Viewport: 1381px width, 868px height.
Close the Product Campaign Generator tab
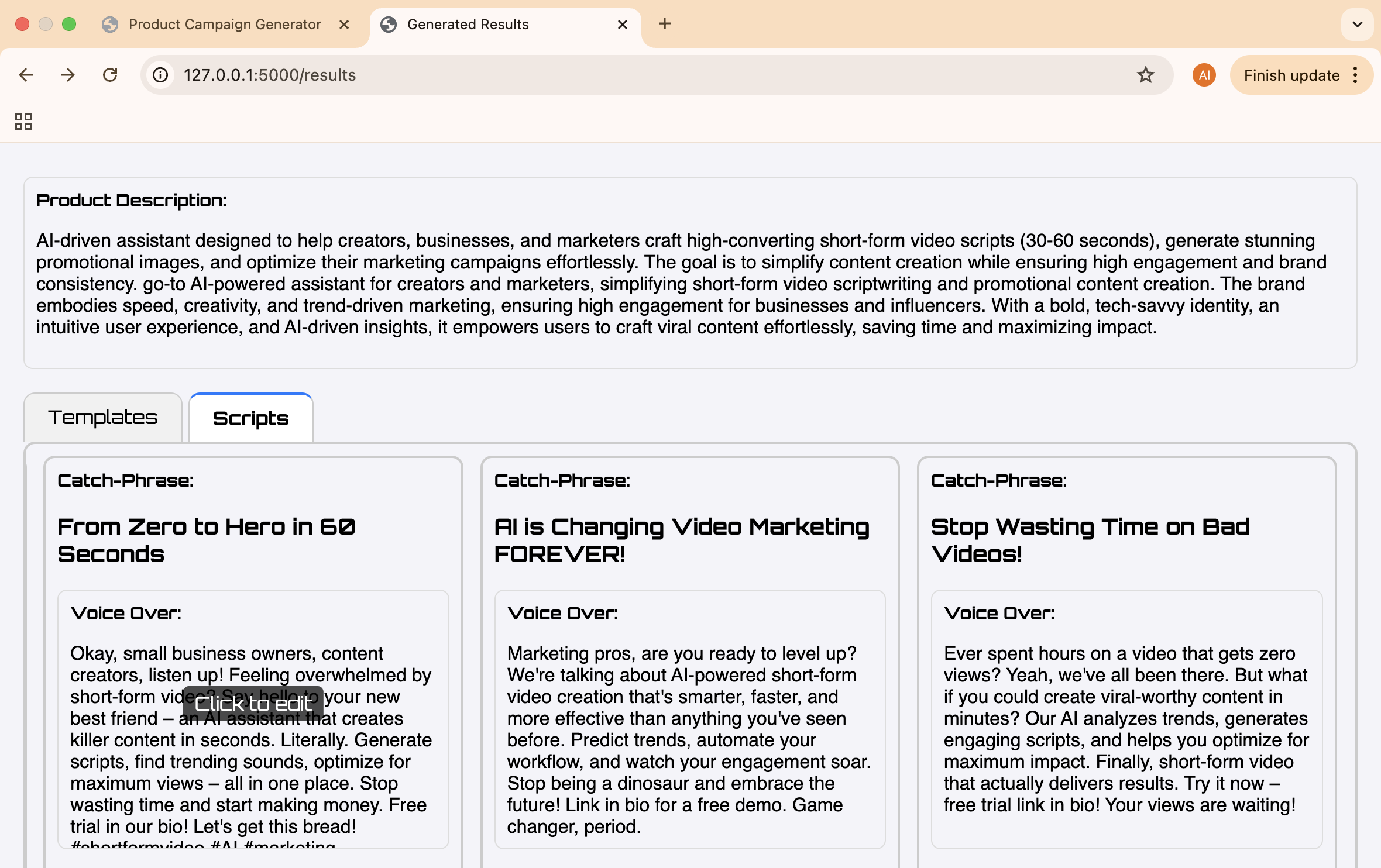pos(344,25)
